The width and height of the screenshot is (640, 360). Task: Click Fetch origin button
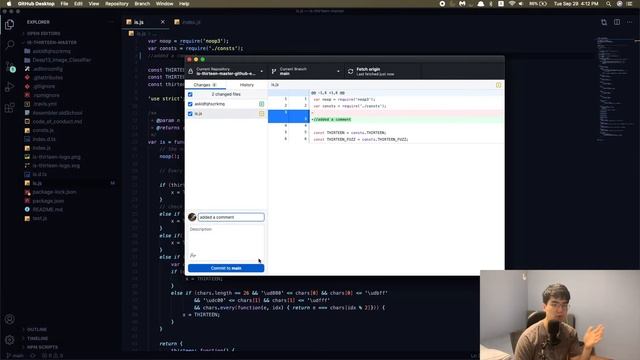381,71
